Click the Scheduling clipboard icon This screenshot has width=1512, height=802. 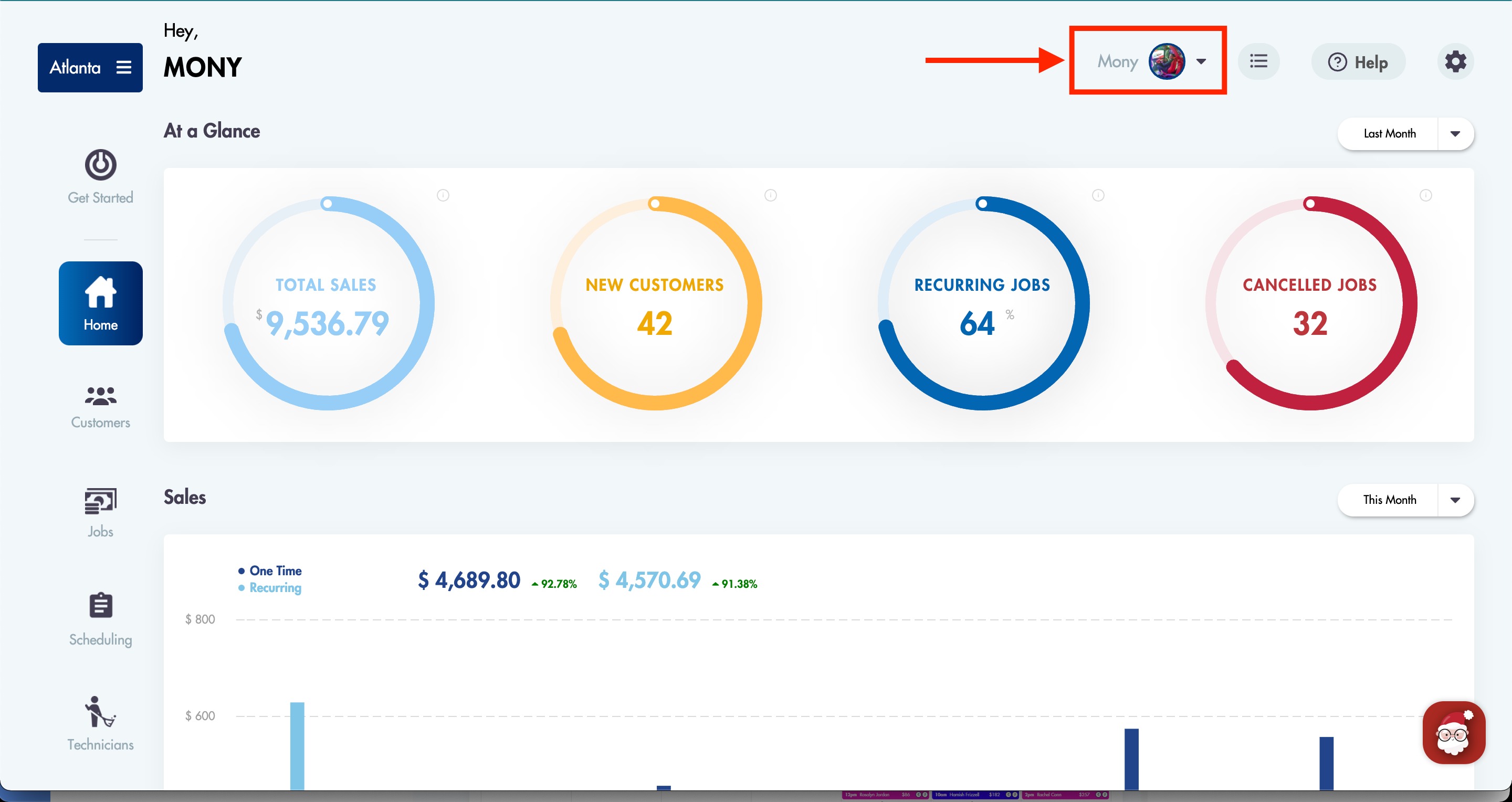[100, 606]
